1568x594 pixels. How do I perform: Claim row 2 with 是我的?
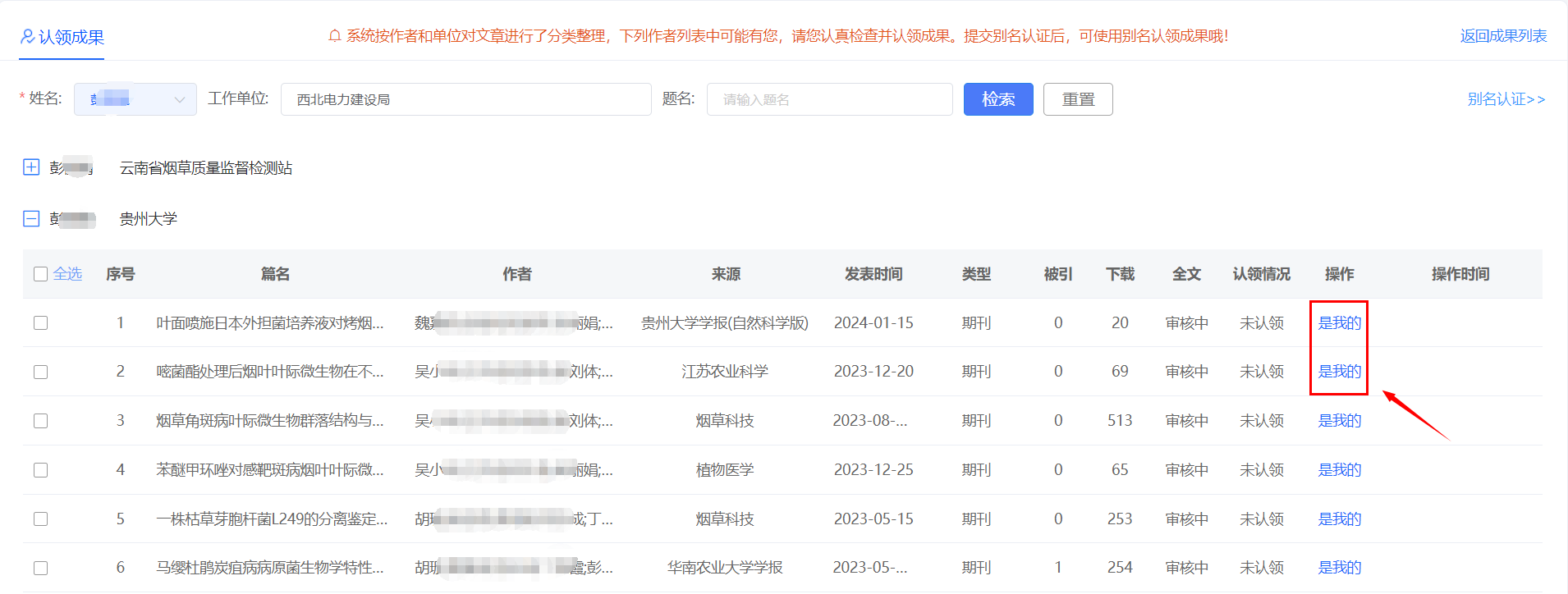pos(1339,372)
